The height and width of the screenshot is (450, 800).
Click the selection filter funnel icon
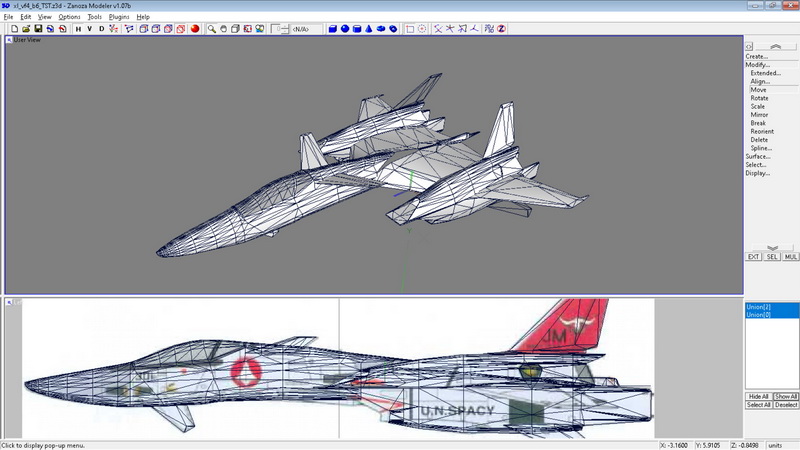(x=129, y=29)
